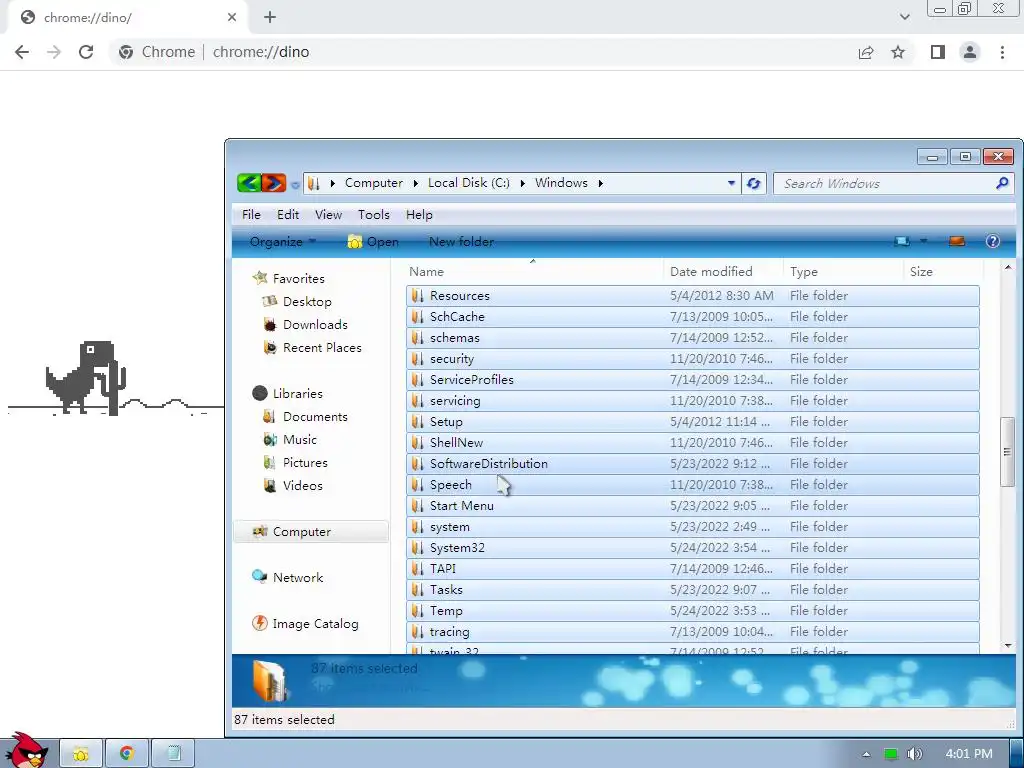Click Computer in the address breadcrumb
This screenshot has width=1024, height=768.
click(374, 184)
